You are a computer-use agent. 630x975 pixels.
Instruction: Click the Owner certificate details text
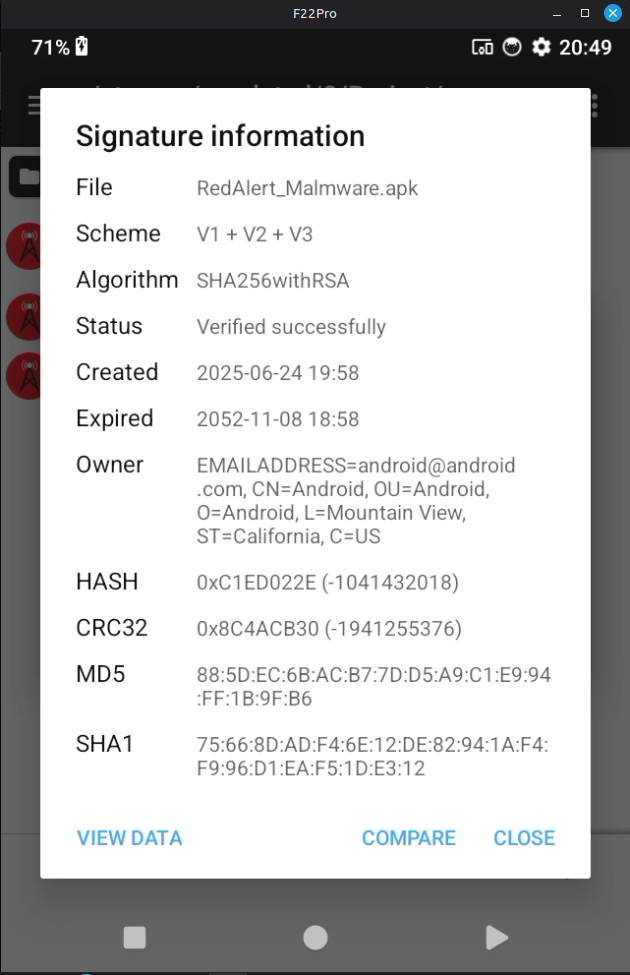coord(355,501)
